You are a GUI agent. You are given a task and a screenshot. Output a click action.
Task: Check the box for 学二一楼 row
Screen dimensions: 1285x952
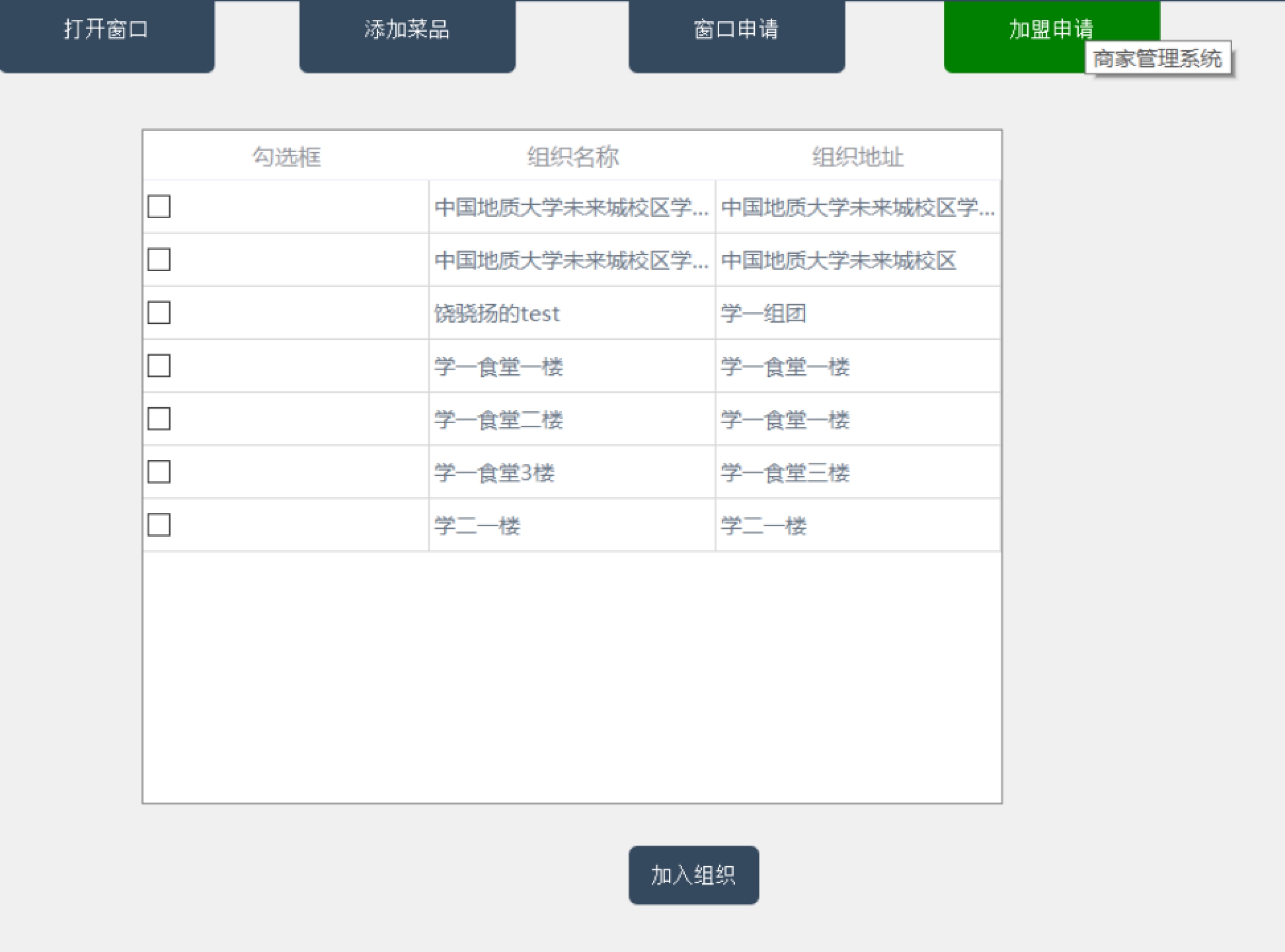point(159,525)
